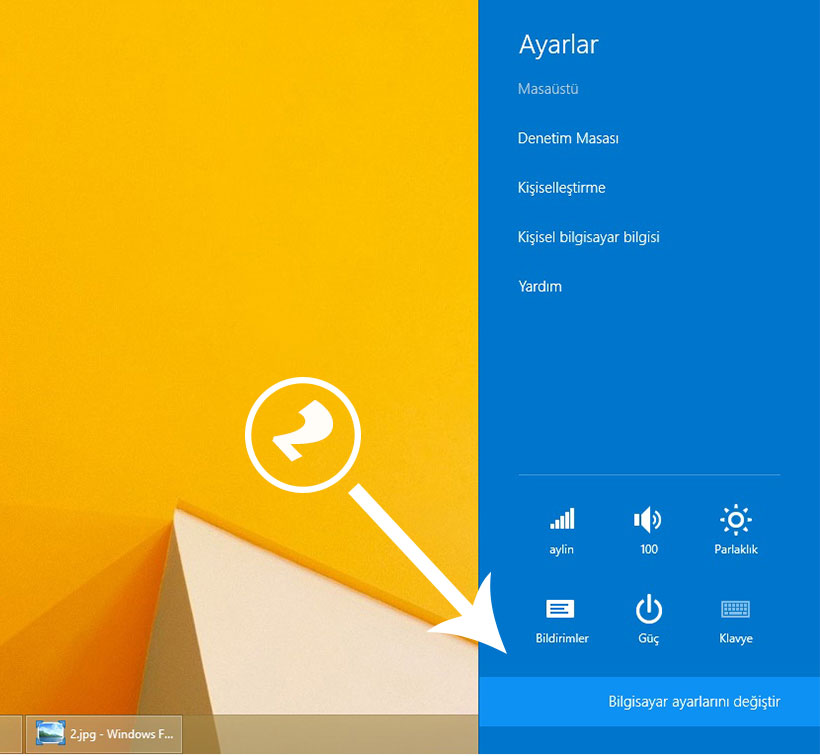The image size is (820, 756).
Task: Open the Parlaklık brightness sun icon
Action: click(x=736, y=520)
